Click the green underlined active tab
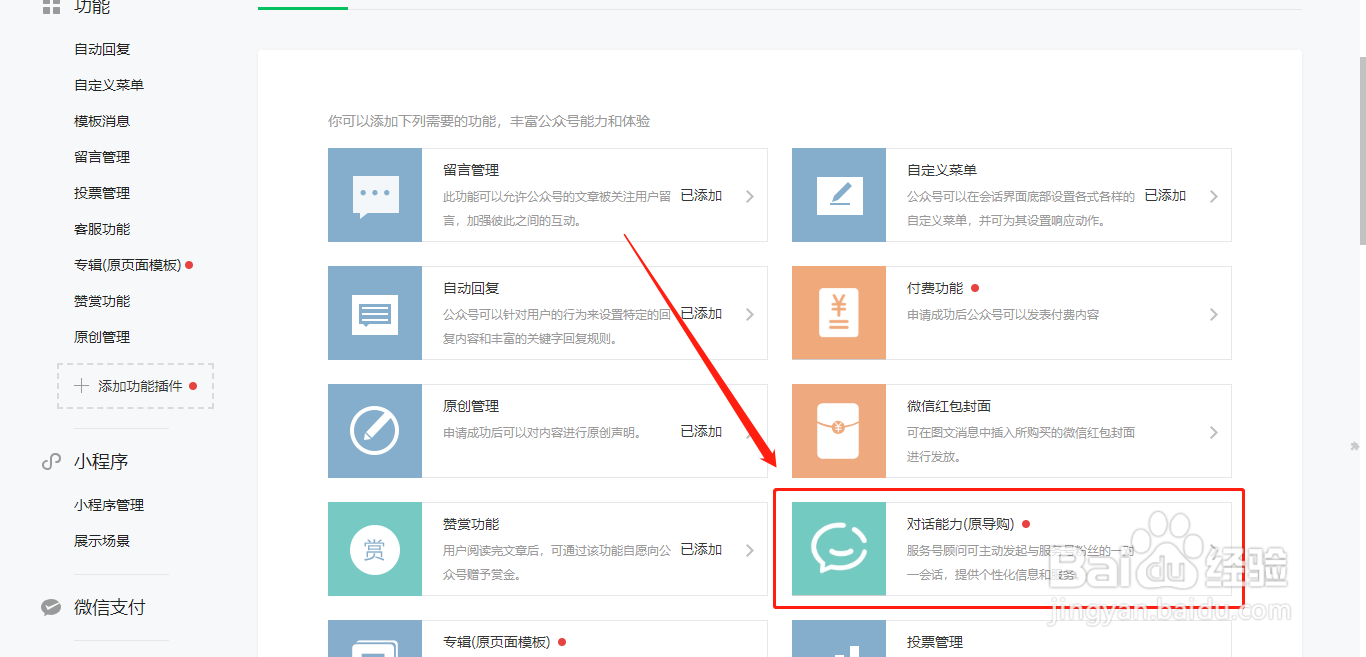 click(303, 8)
